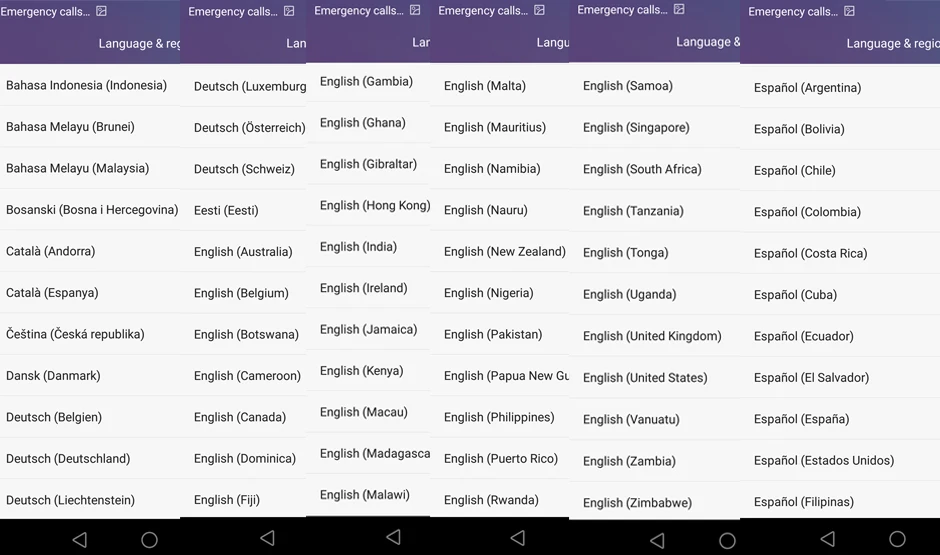Tap the home circle below Deutsch (Liechtenstein)
The image size is (940, 555).
pyautogui.click(x=149, y=540)
